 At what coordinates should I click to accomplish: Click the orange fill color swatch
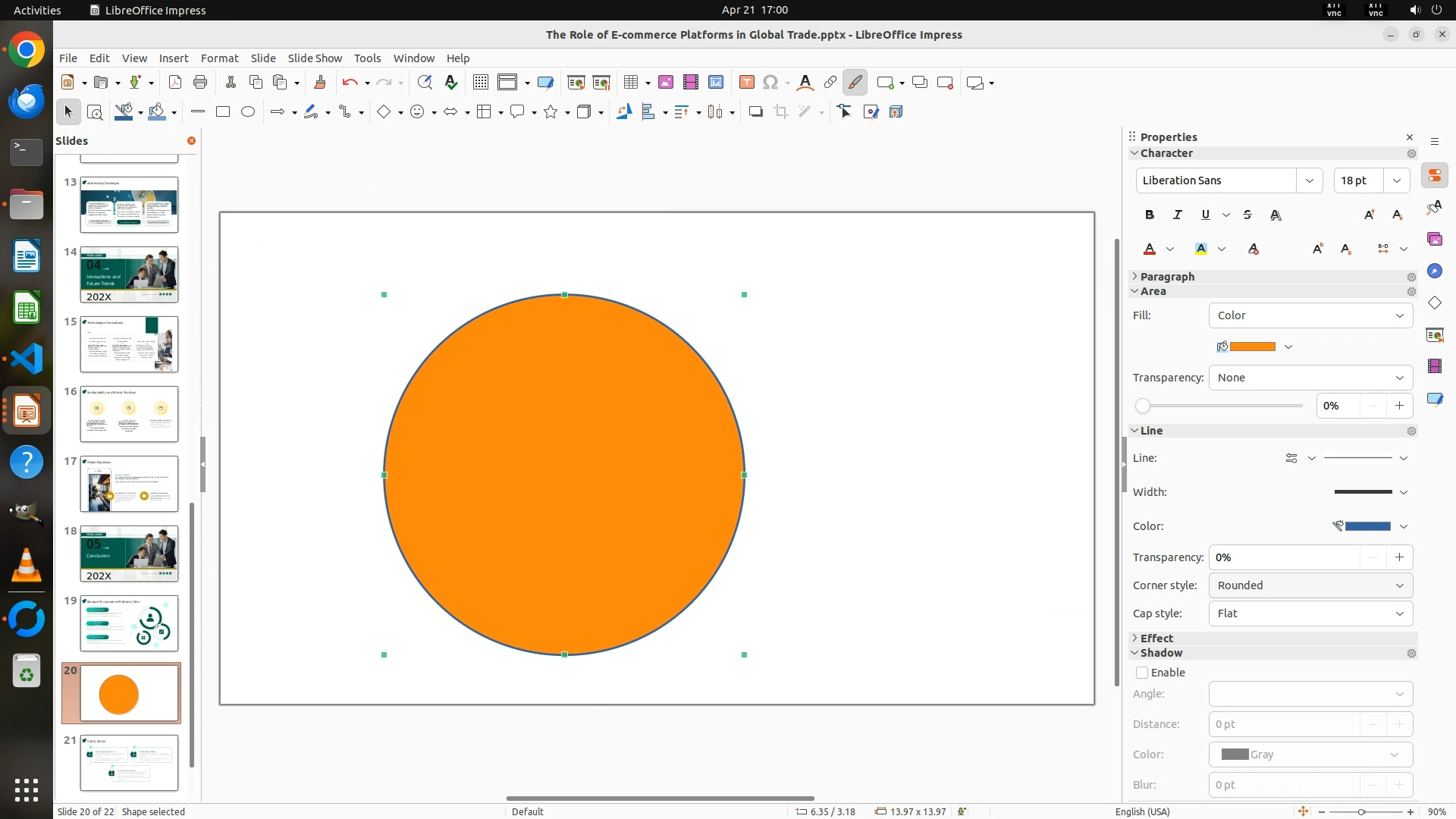(1252, 347)
